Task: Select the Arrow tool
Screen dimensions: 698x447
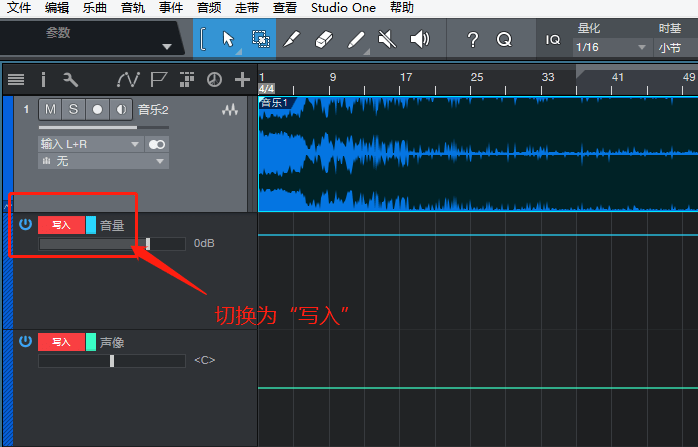Action: pyautogui.click(x=228, y=40)
